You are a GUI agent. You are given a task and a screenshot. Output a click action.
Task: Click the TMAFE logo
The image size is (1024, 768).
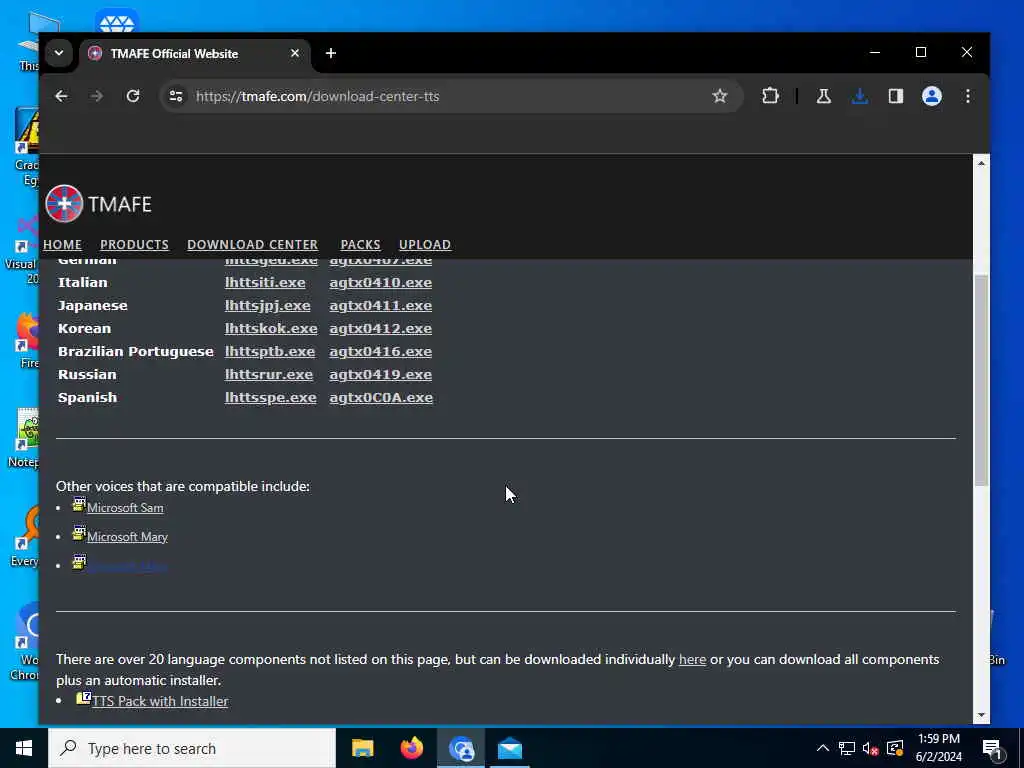tap(98, 204)
